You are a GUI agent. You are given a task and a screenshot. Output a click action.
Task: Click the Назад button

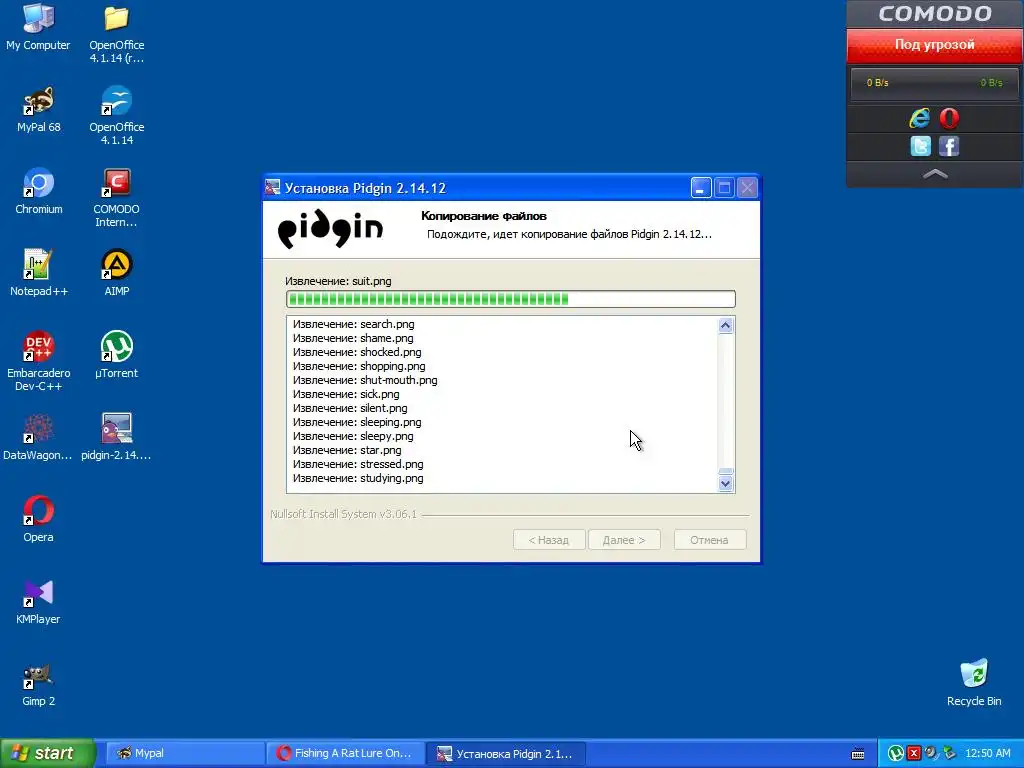point(549,540)
